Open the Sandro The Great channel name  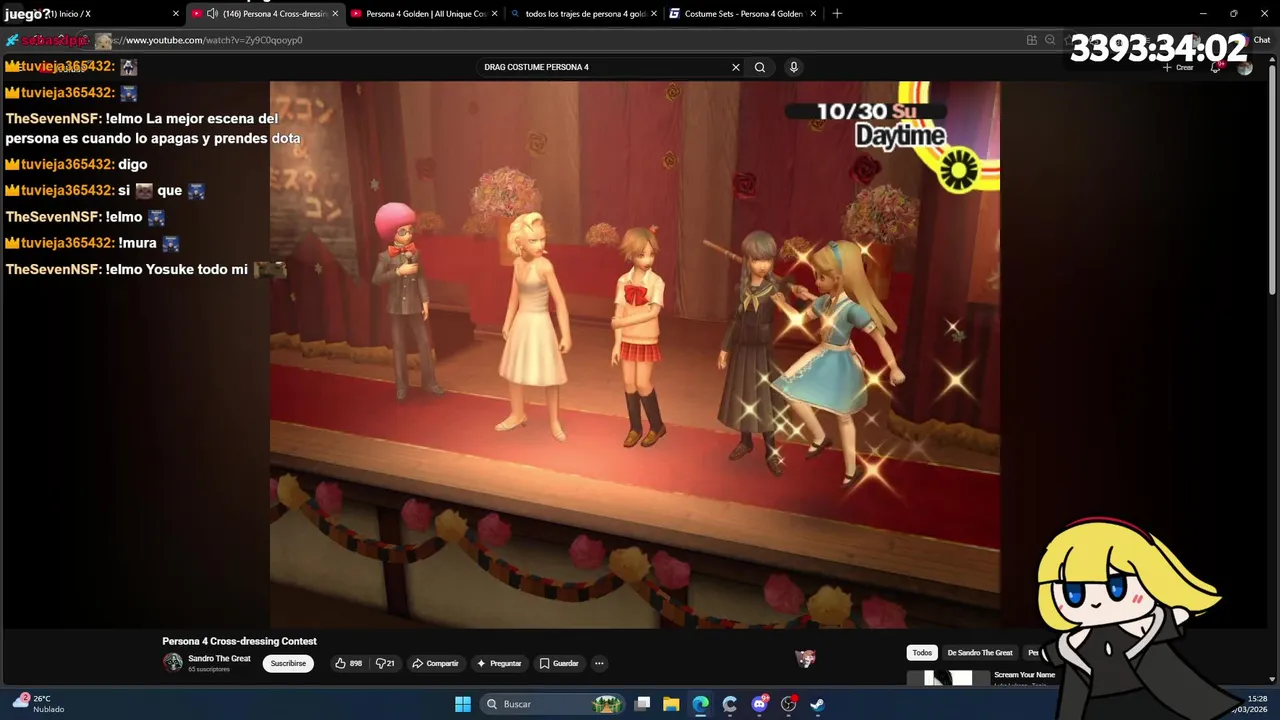click(x=219, y=658)
